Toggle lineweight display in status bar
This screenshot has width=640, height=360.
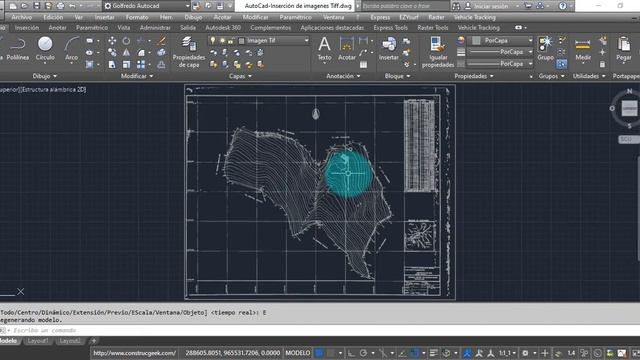[433, 353]
